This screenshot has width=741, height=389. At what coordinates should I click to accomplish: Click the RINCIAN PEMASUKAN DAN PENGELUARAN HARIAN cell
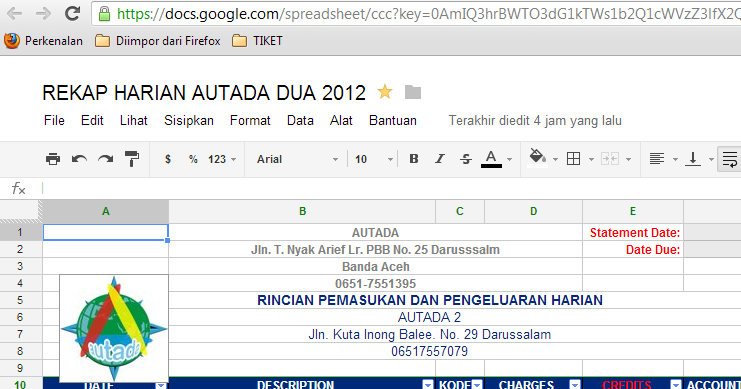(x=430, y=300)
